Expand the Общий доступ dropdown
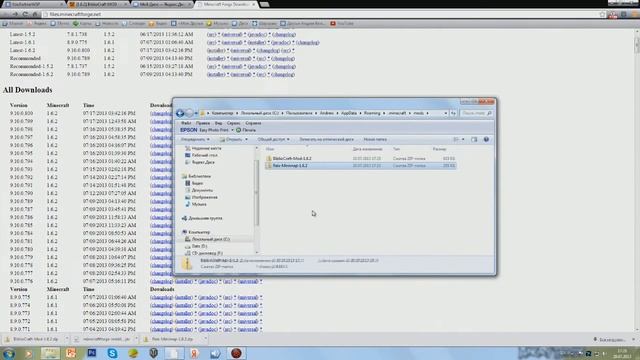 pos(273,140)
